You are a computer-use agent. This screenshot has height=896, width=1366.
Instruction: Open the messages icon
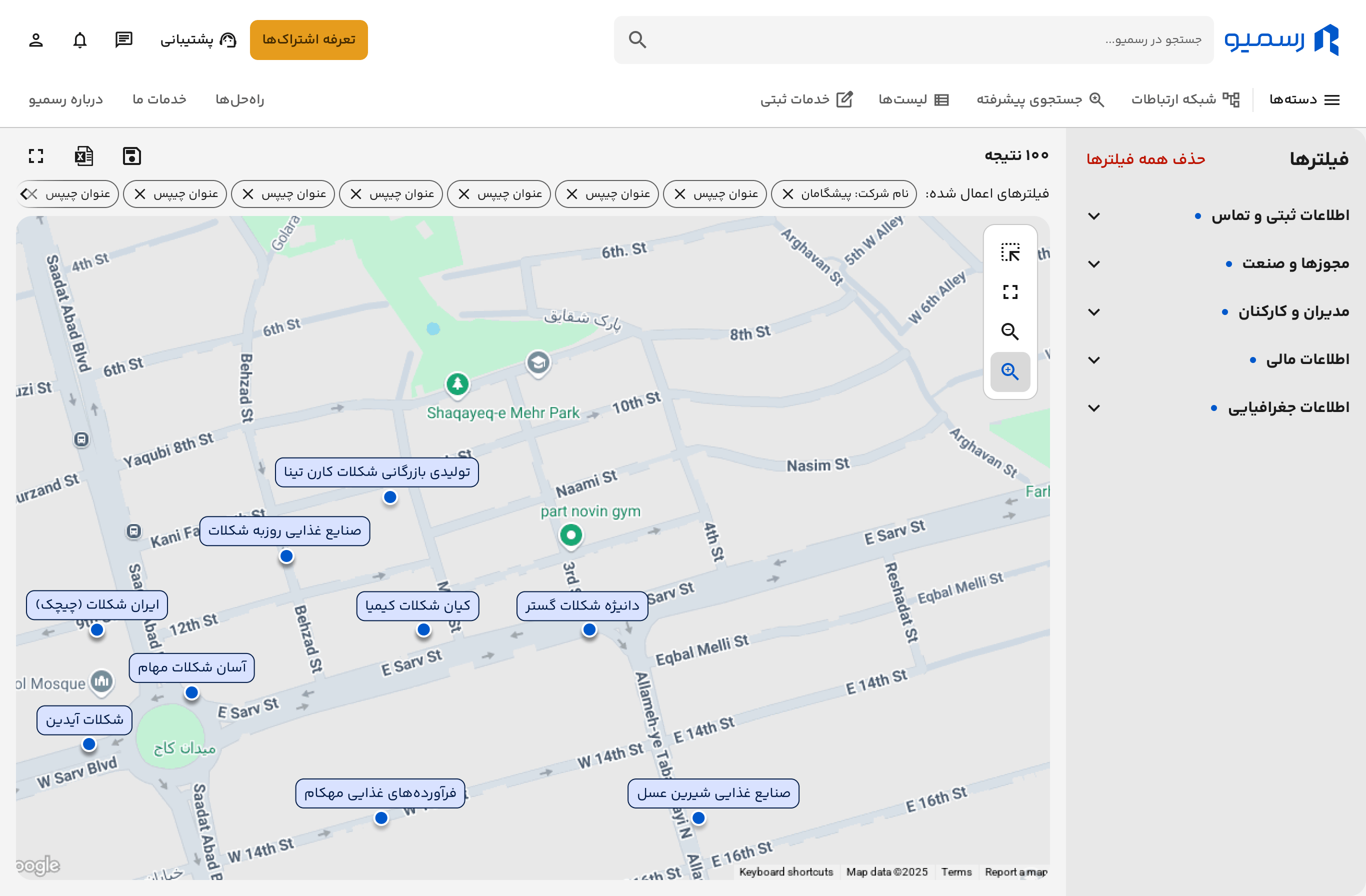(124, 39)
